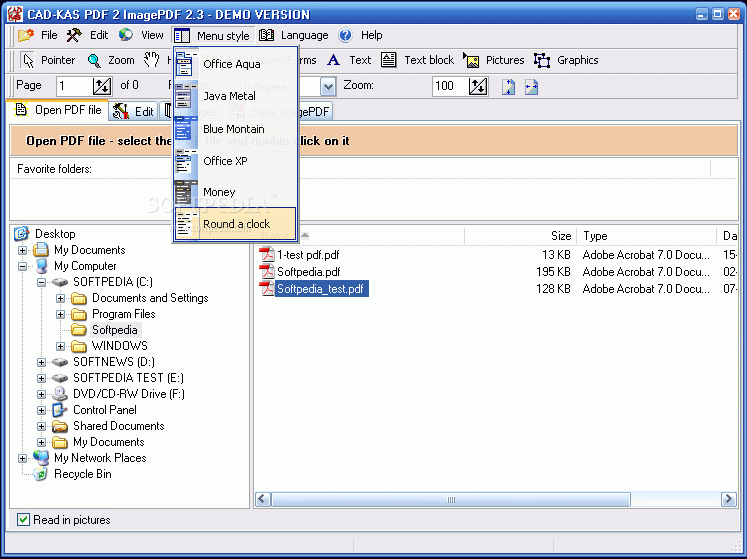The width and height of the screenshot is (747, 559).
Task: Select the Softpedia folder in tree
Action: pos(115,330)
